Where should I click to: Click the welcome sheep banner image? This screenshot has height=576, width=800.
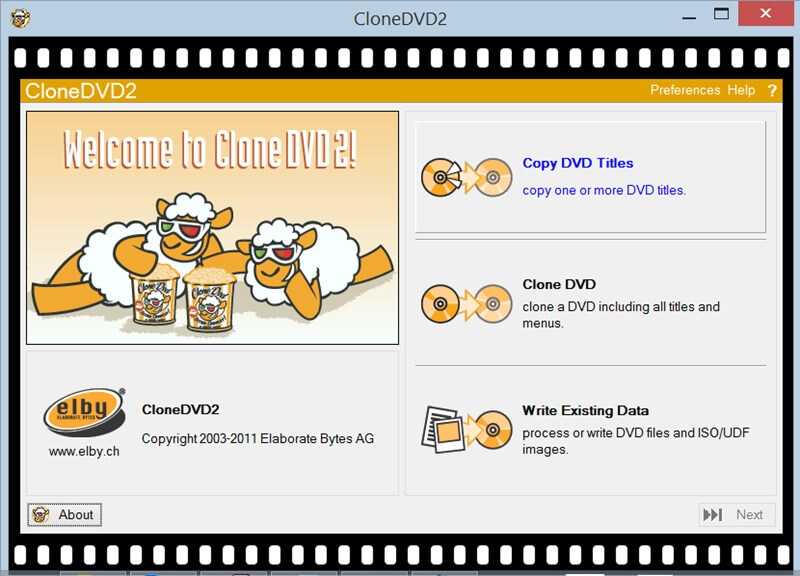212,228
